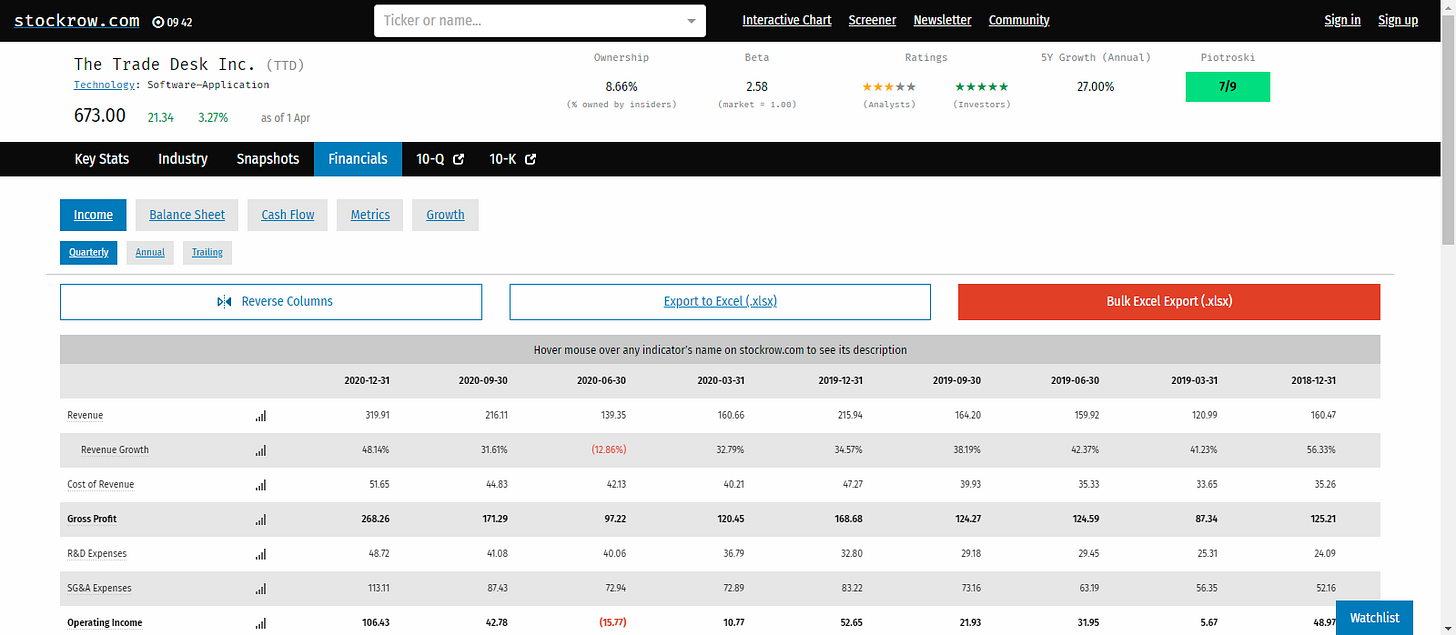Click Export to Excel (.xlsx)
1456x635 pixels.
(x=720, y=302)
